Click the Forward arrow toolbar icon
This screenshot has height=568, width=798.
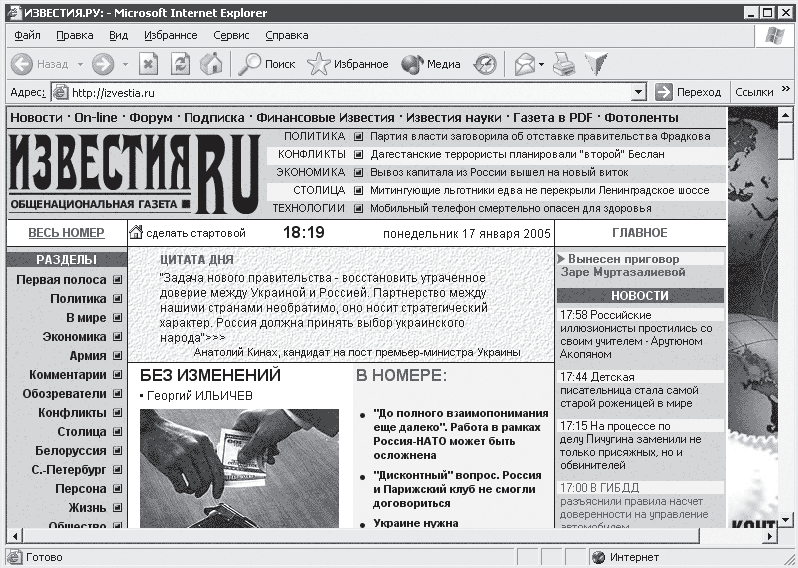click(x=103, y=64)
